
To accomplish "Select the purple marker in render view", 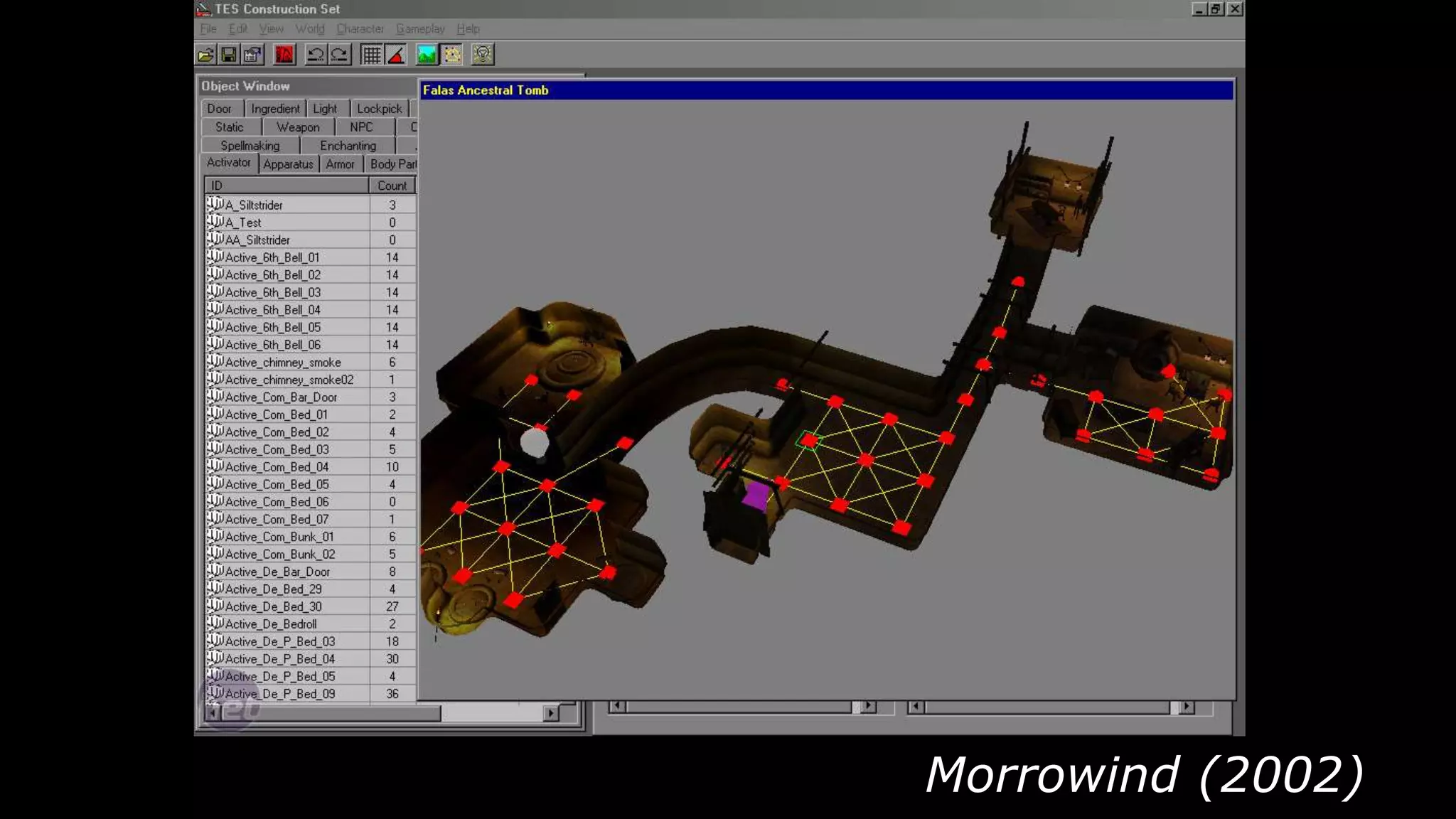I will (x=755, y=496).
